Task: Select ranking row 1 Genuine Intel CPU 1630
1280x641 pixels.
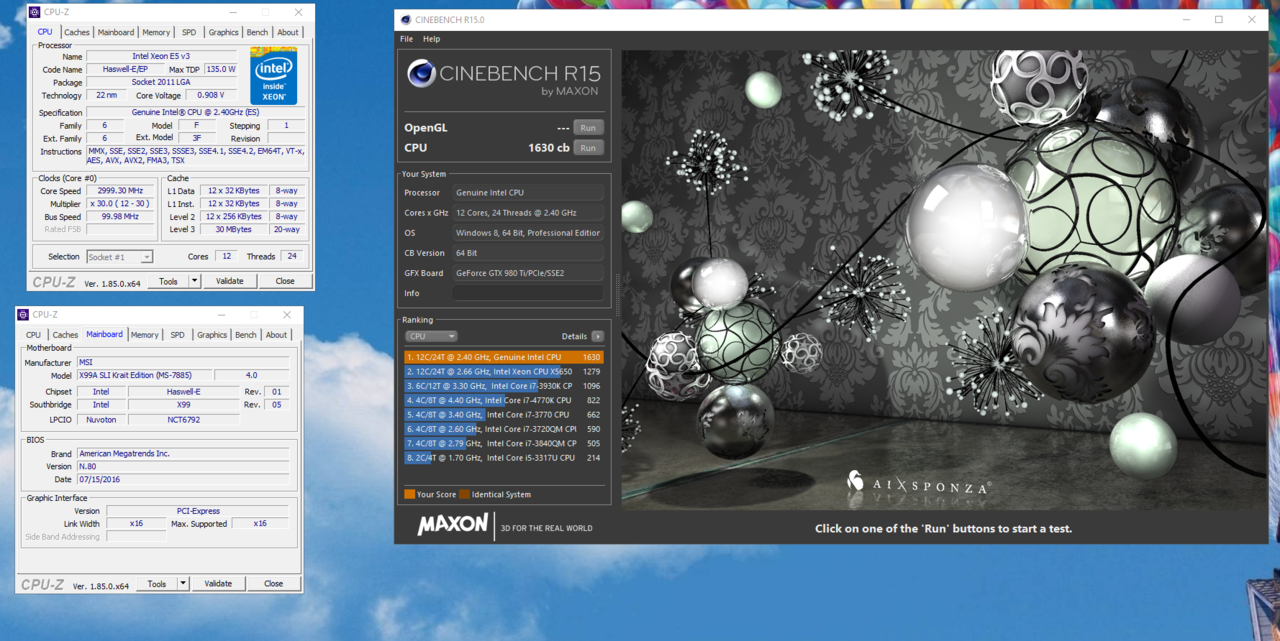Action: pos(504,357)
